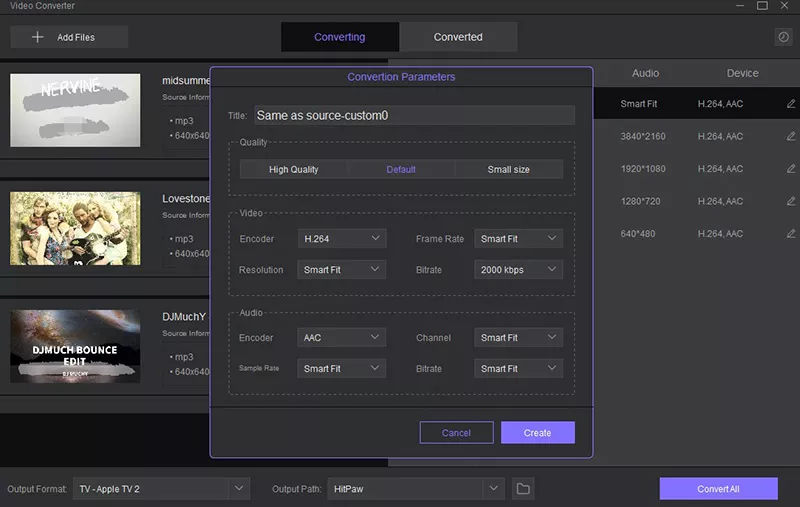Select the DJMuch Bounce Edit thumbnail
The width and height of the screenshot is (800, 507).
coord(75,346)
